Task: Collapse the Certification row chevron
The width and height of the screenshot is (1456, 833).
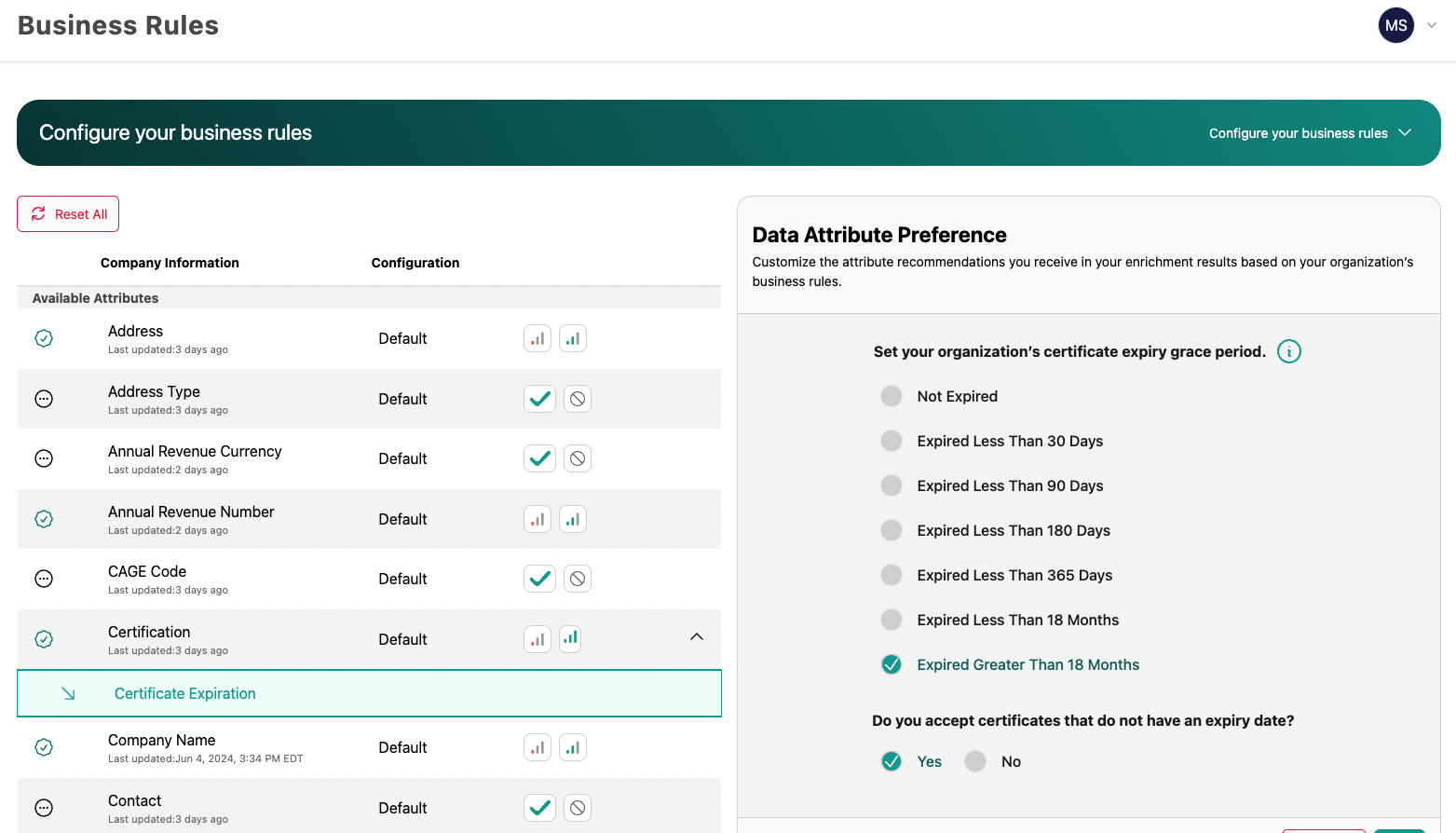Action: pos(697,637)
